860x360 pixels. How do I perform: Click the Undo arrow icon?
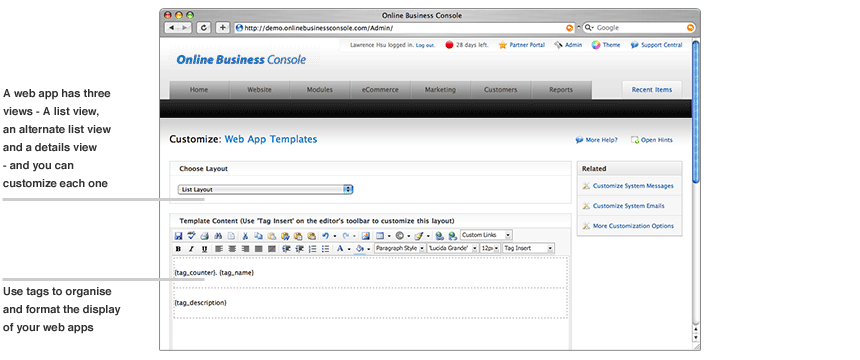tap(325, 236)
